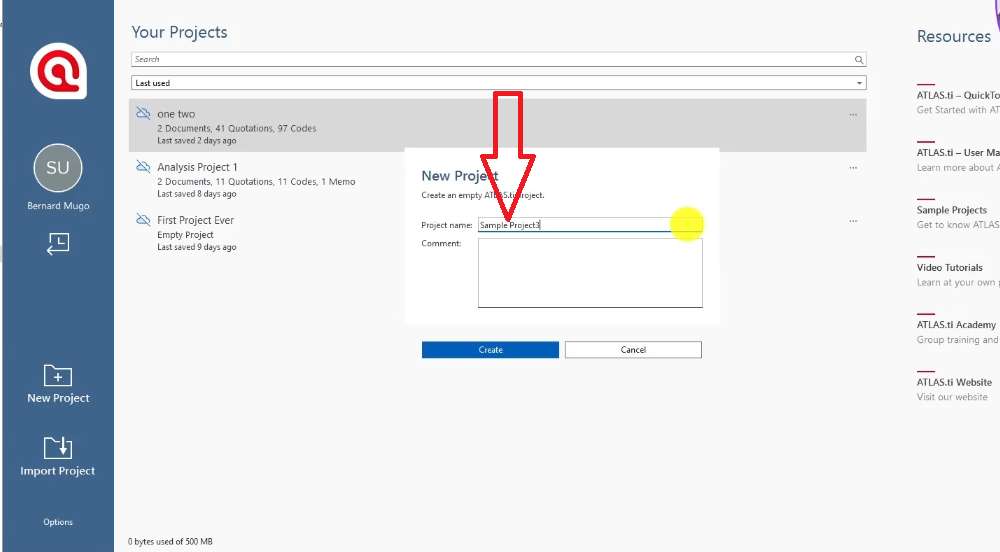Click into the Comment text box
The image size is (1000, 552).
(x=590, y=272)
